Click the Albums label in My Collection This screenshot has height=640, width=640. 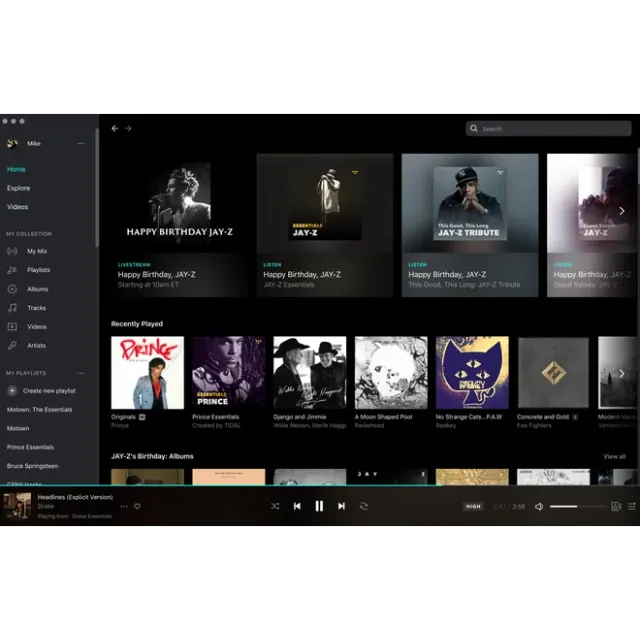pos(38,289)
